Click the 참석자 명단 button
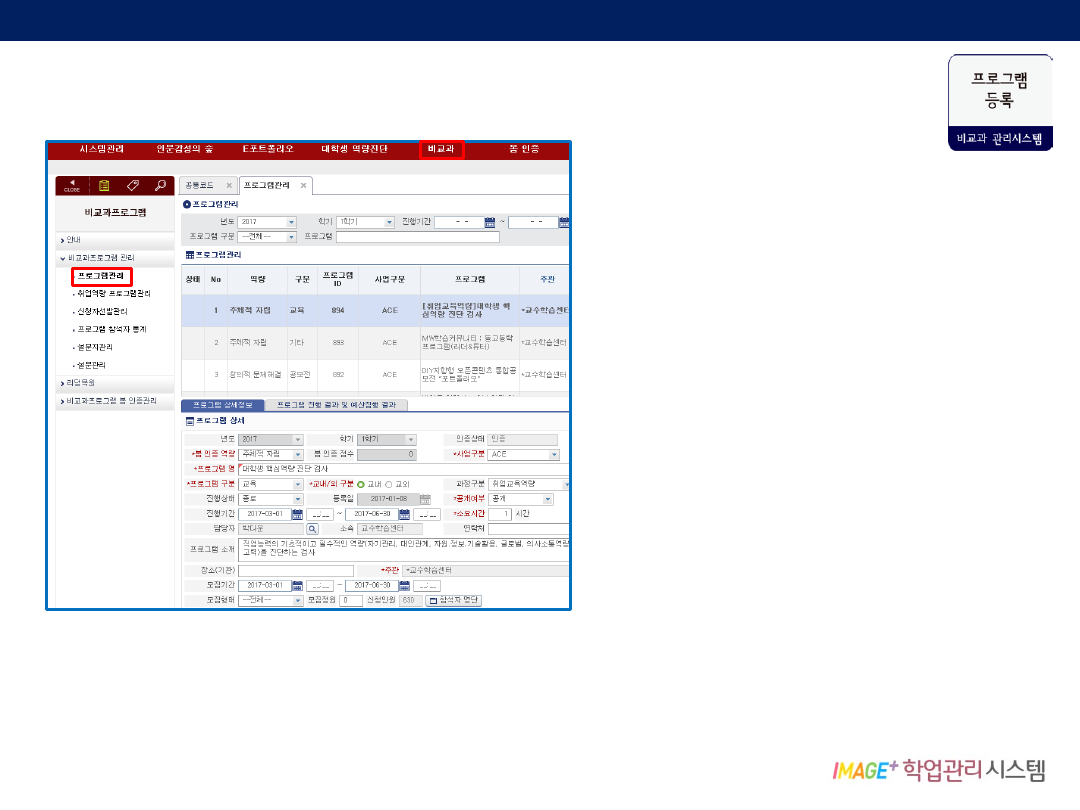 [454, 601]
